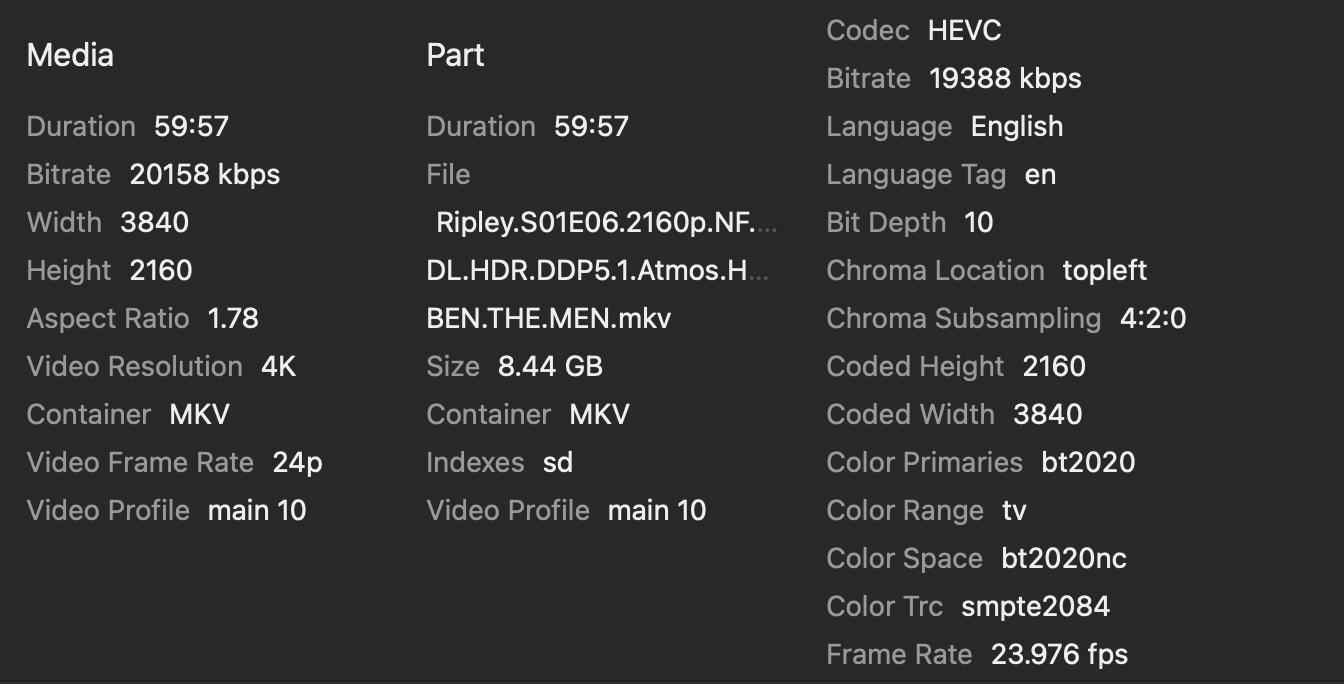Click the Color Primaries bt2020 value
This screenshot has height=684, width=1344.
[x=1088, y=462]
